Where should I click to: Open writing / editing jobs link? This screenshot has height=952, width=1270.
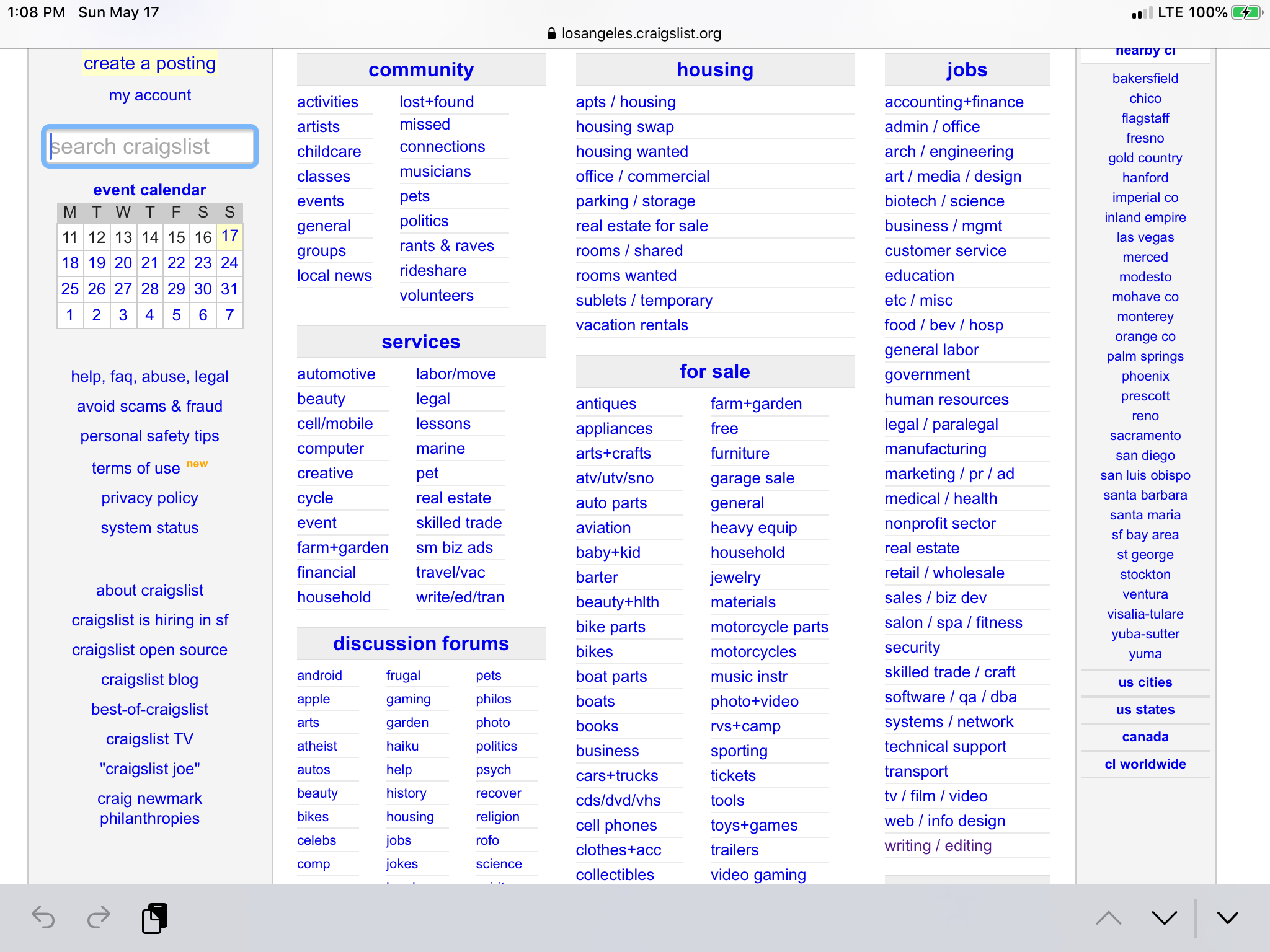point(938,845)
